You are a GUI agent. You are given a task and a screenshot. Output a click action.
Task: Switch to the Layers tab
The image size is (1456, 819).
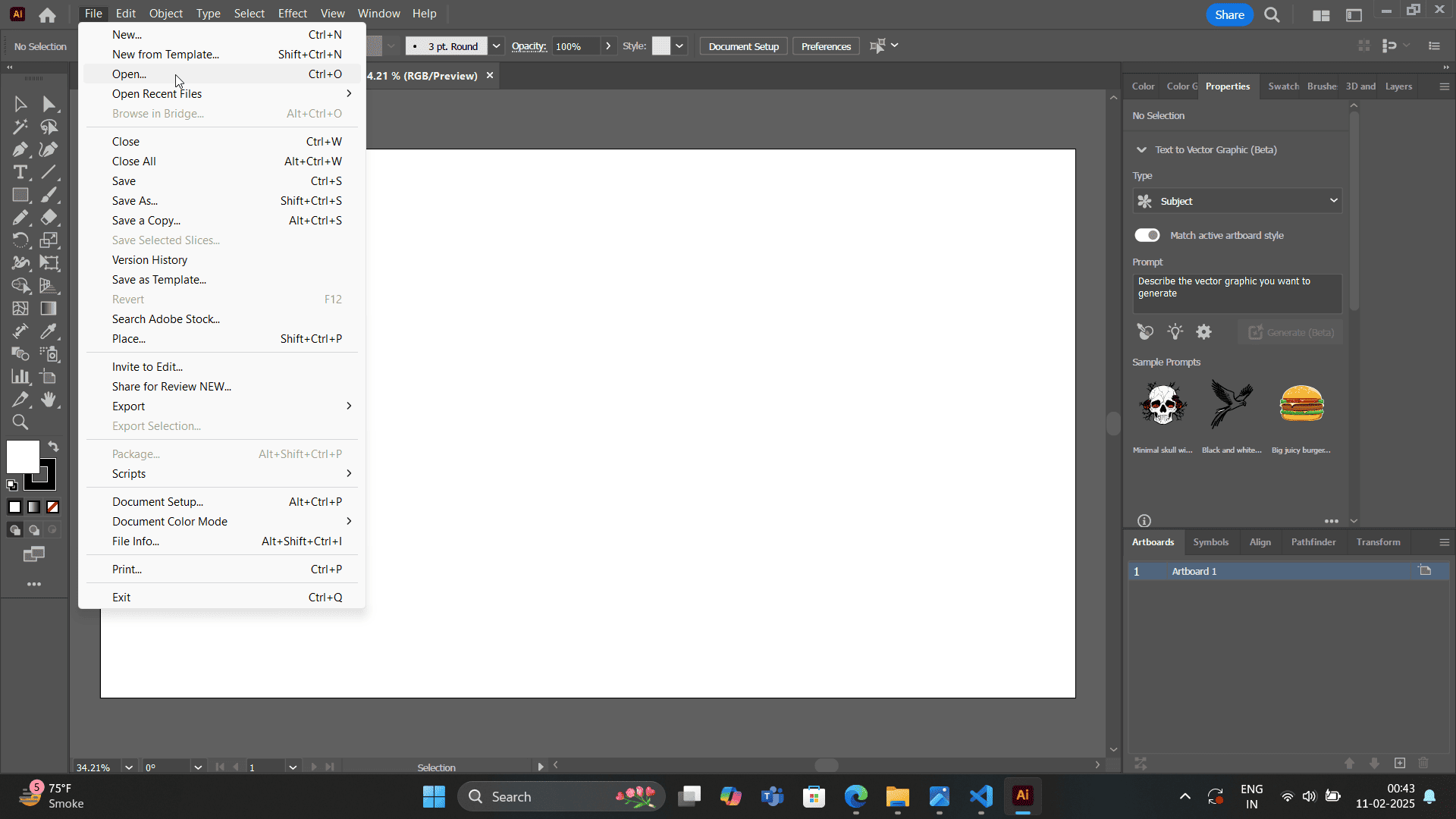[1398, 86]
